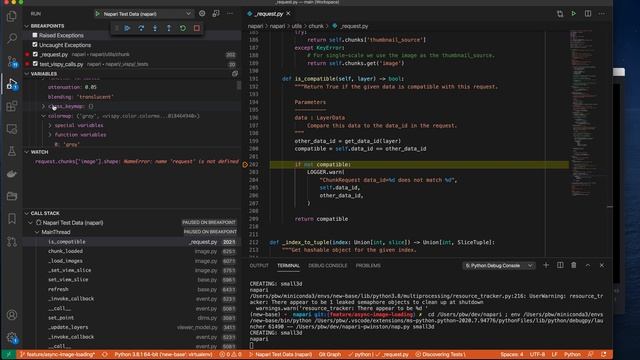640x360 pixels.
Task: Maximize the panel with the up chevron
Action: (x=588, y=265)
